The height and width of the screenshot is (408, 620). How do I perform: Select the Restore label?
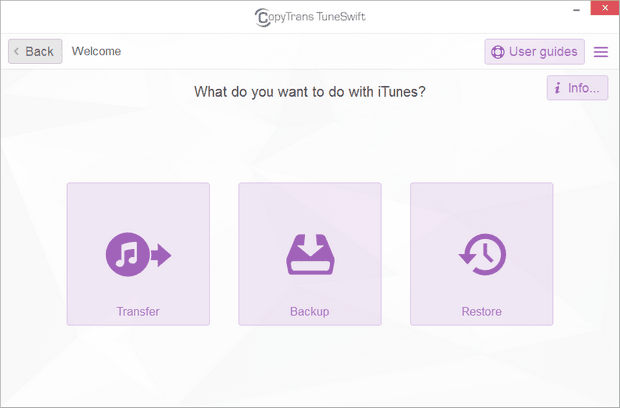482,312
